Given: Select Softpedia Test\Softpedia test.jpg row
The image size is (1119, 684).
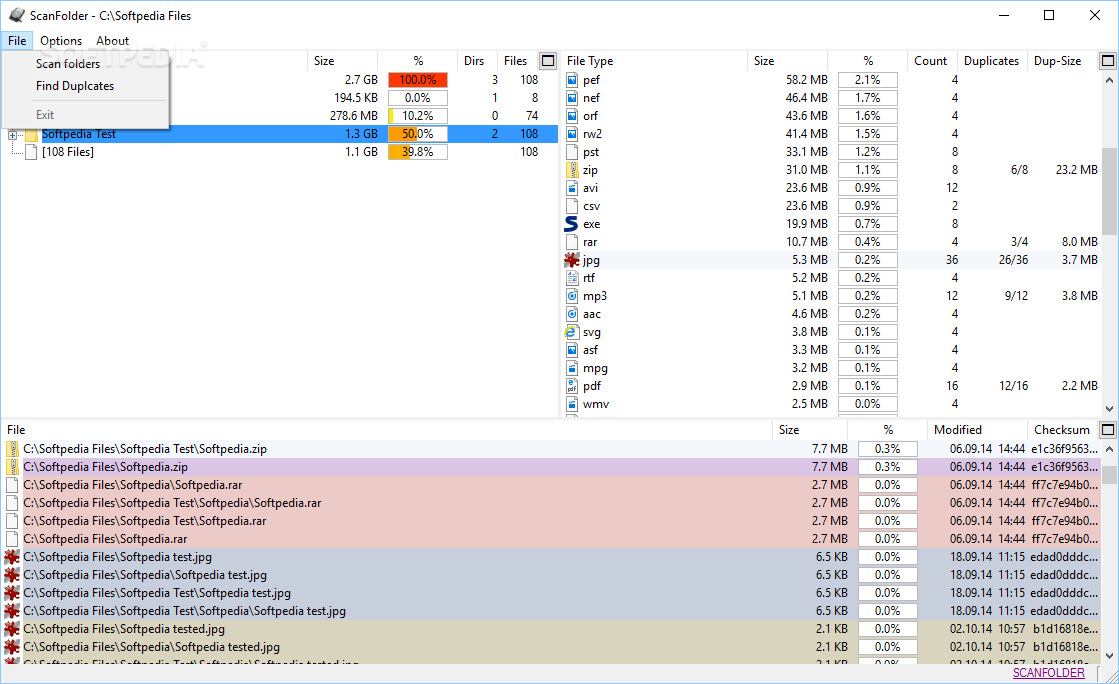Looking at the screenshot, I should 550,593.
